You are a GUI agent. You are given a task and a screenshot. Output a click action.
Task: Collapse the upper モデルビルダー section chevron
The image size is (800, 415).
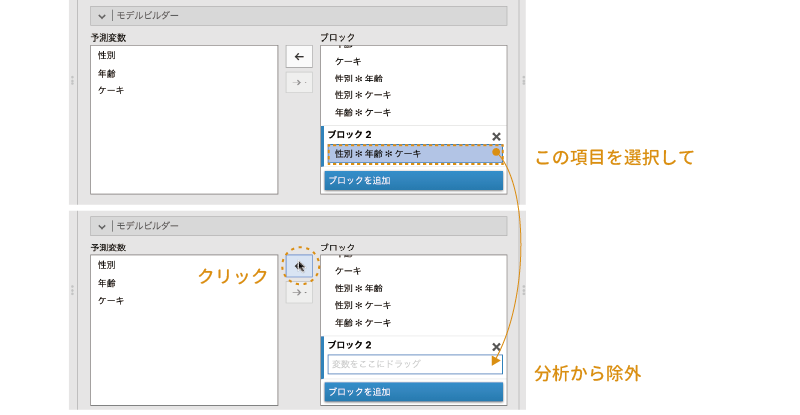pyautogui.click(x=102, y=16)
